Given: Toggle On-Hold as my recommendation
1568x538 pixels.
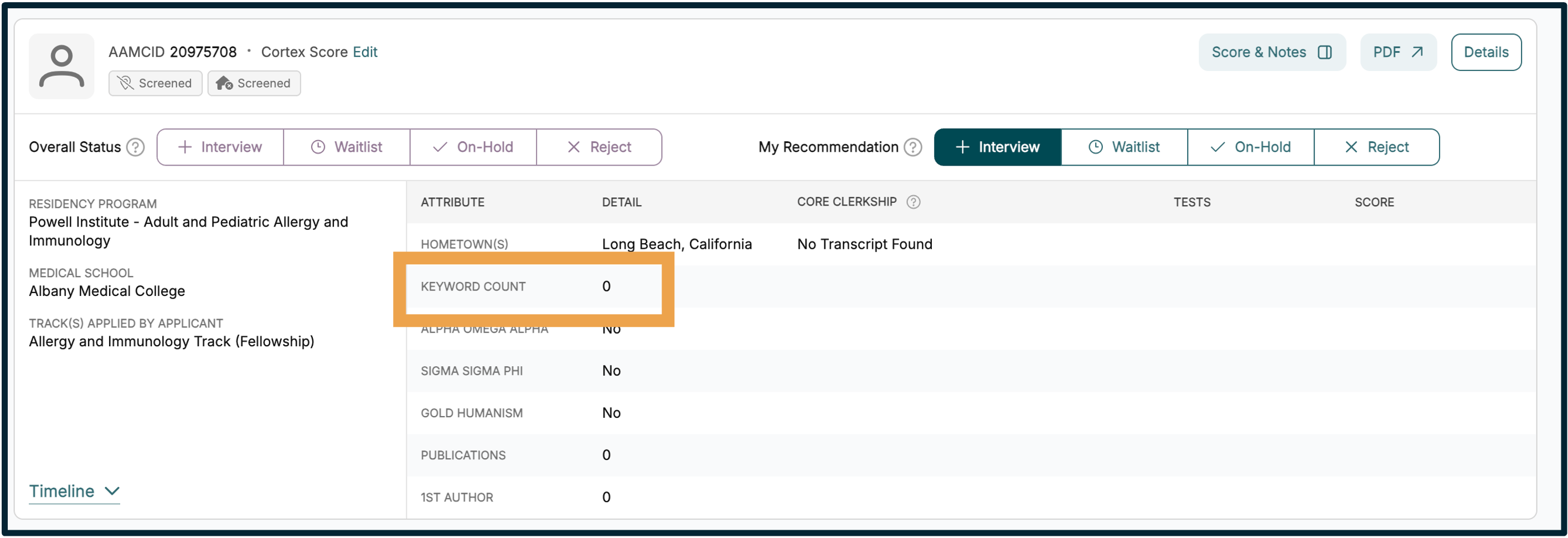Looking at the screenshot, I should pyautogui.click(x=1251, y=147).
